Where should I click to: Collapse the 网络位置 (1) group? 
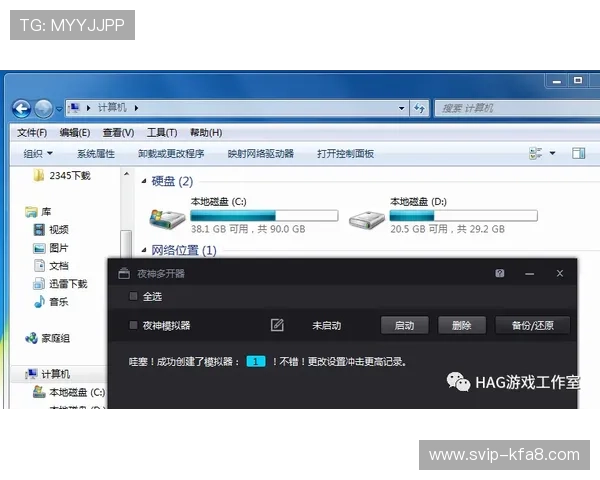[144, 250]
